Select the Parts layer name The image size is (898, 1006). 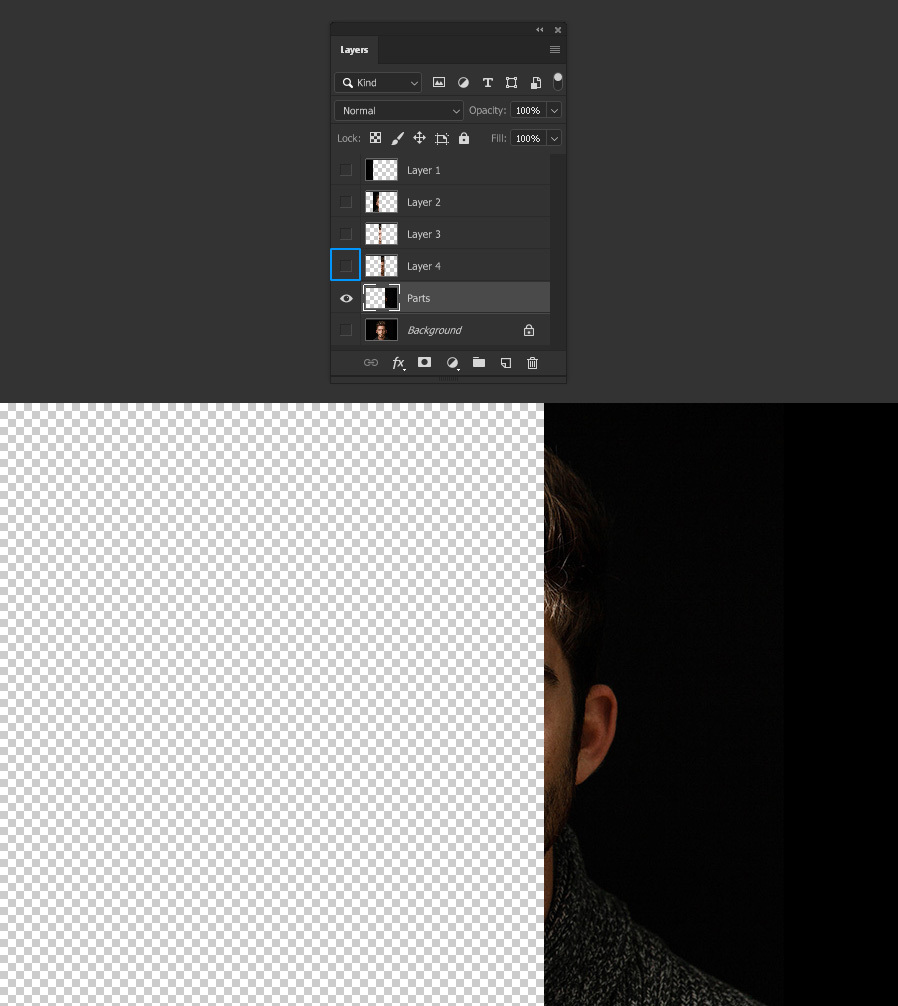tap(418, 298)
